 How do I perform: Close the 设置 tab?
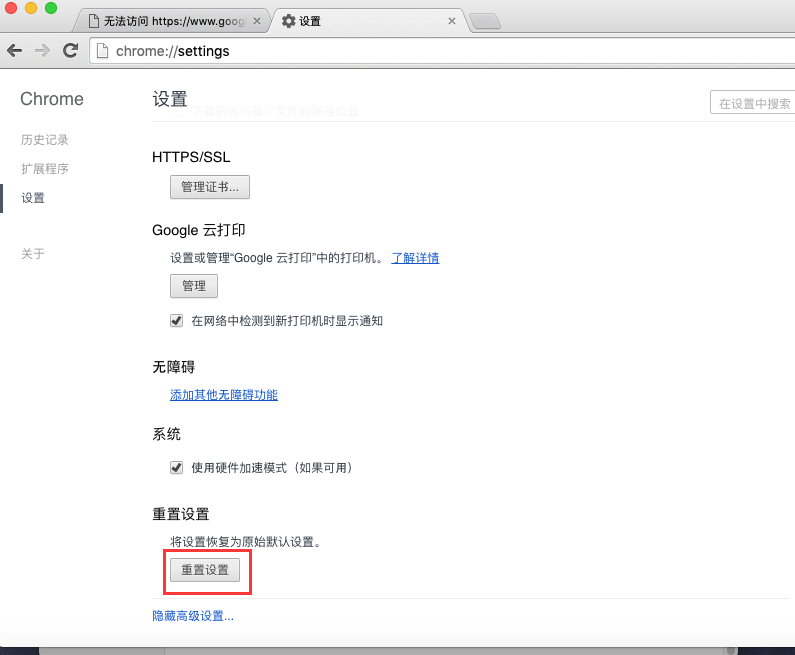(x=452, y=21)
